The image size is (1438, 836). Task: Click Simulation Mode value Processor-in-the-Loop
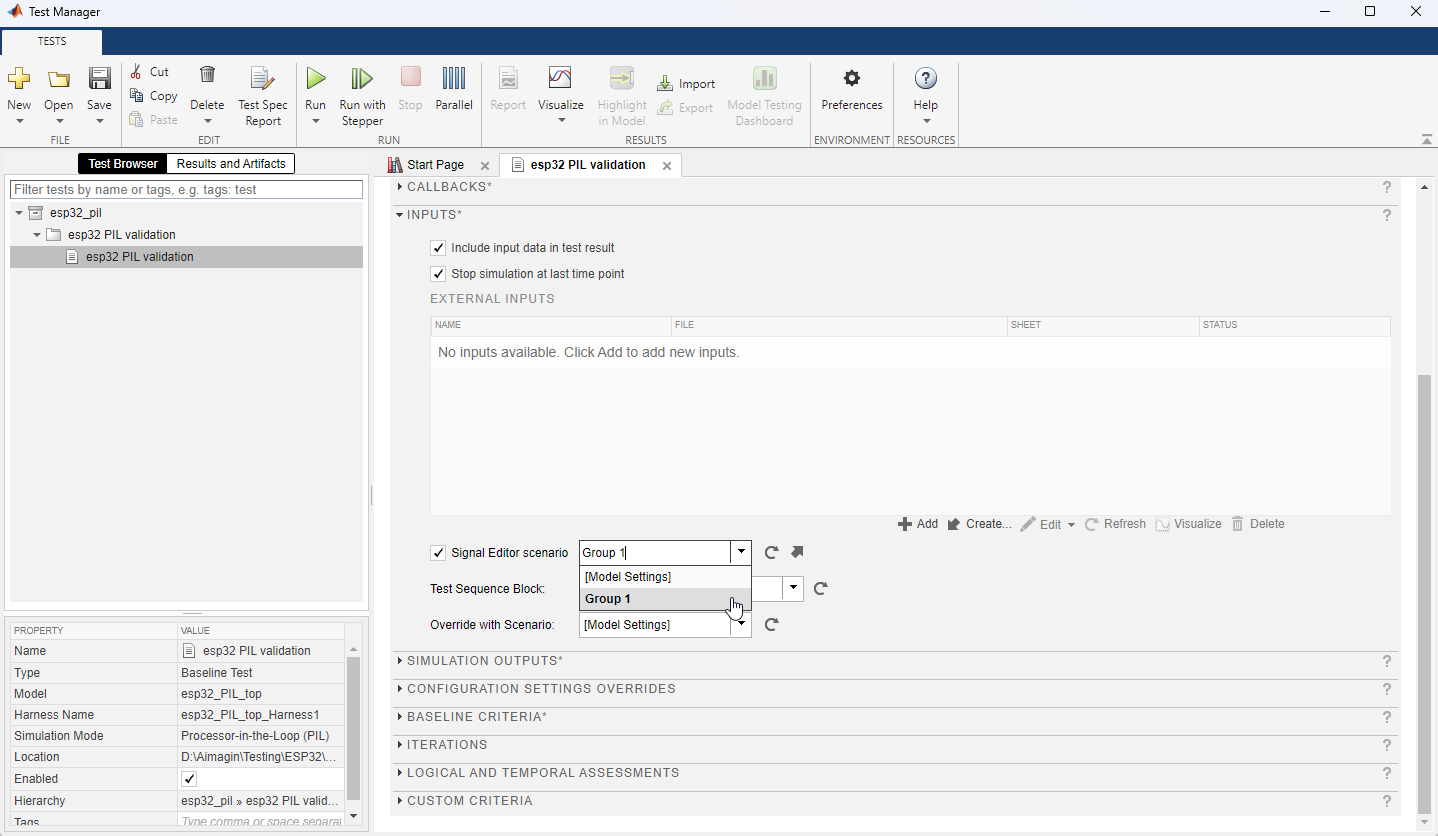click(255, 736)
